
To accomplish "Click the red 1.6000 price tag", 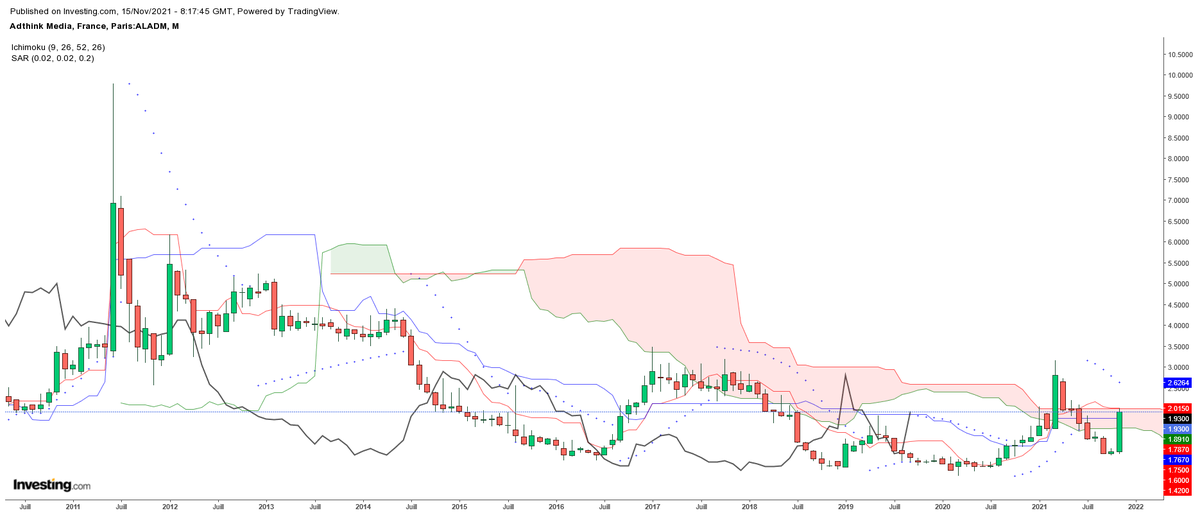I will click(1176, 480).
